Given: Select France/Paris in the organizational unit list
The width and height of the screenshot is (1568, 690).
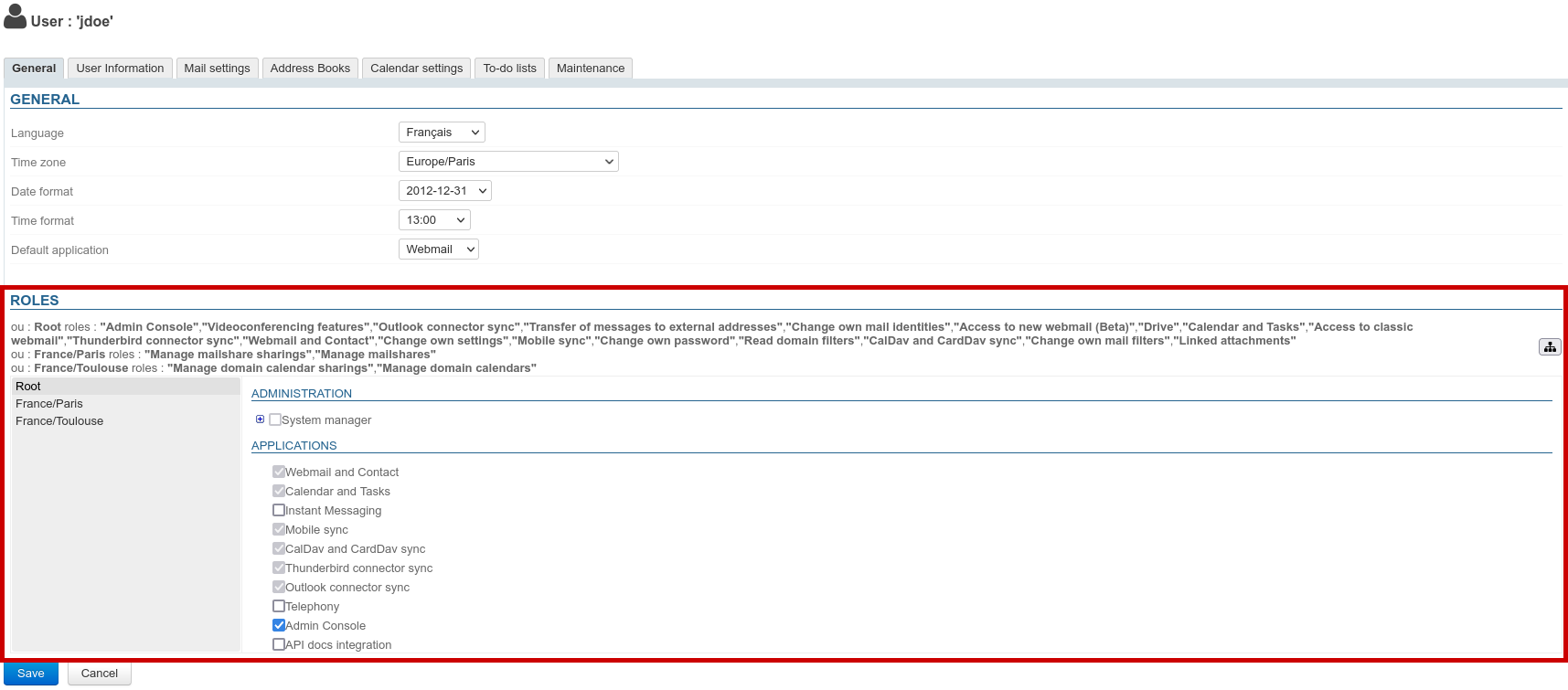Looking at the screenshot, I should pos(49,404).
